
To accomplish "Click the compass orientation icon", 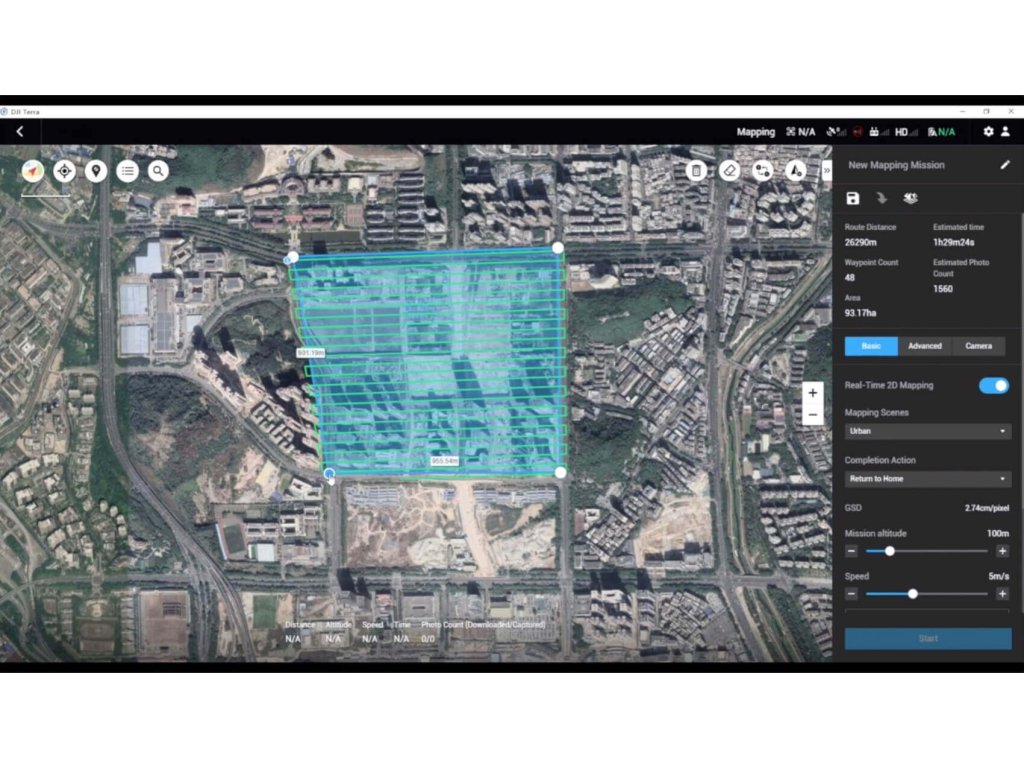I will 31,171.
